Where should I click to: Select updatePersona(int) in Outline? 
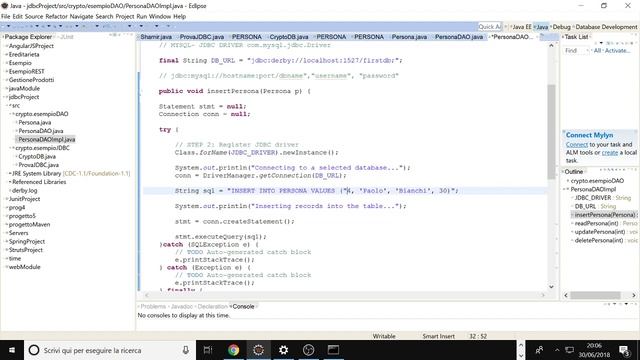tap(600, 232)
